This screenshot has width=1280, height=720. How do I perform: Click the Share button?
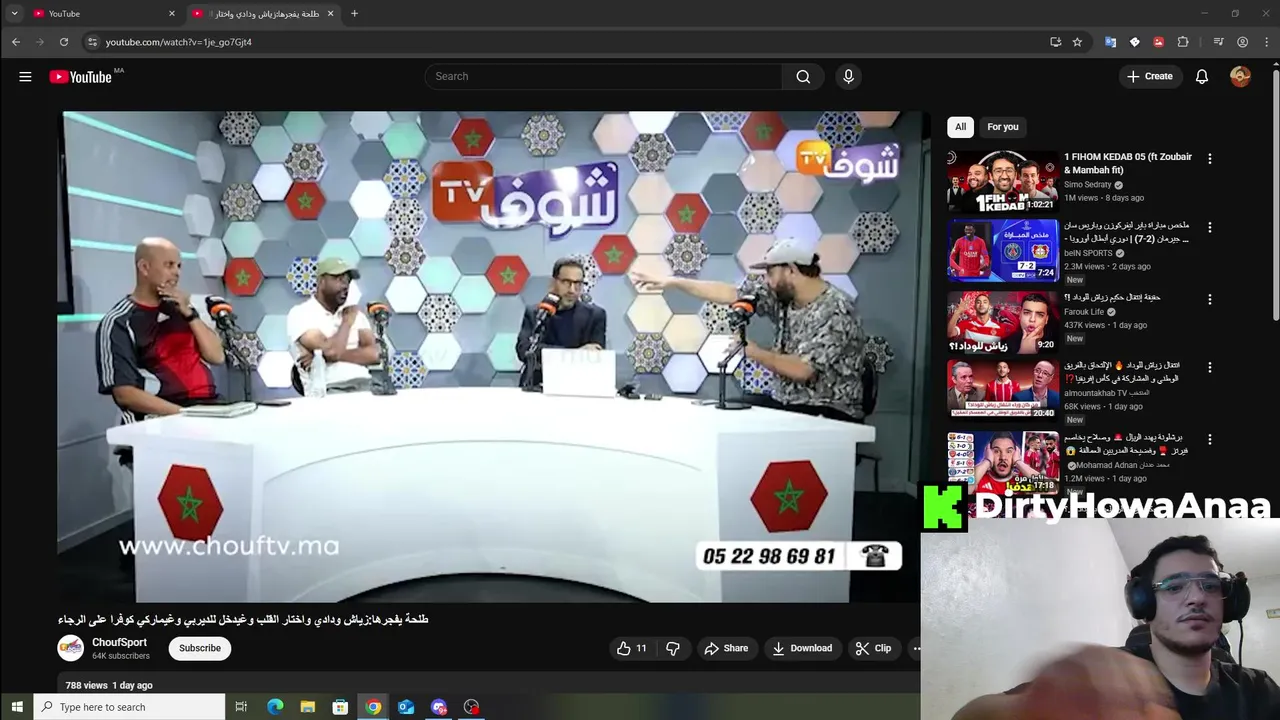point(725,648)
